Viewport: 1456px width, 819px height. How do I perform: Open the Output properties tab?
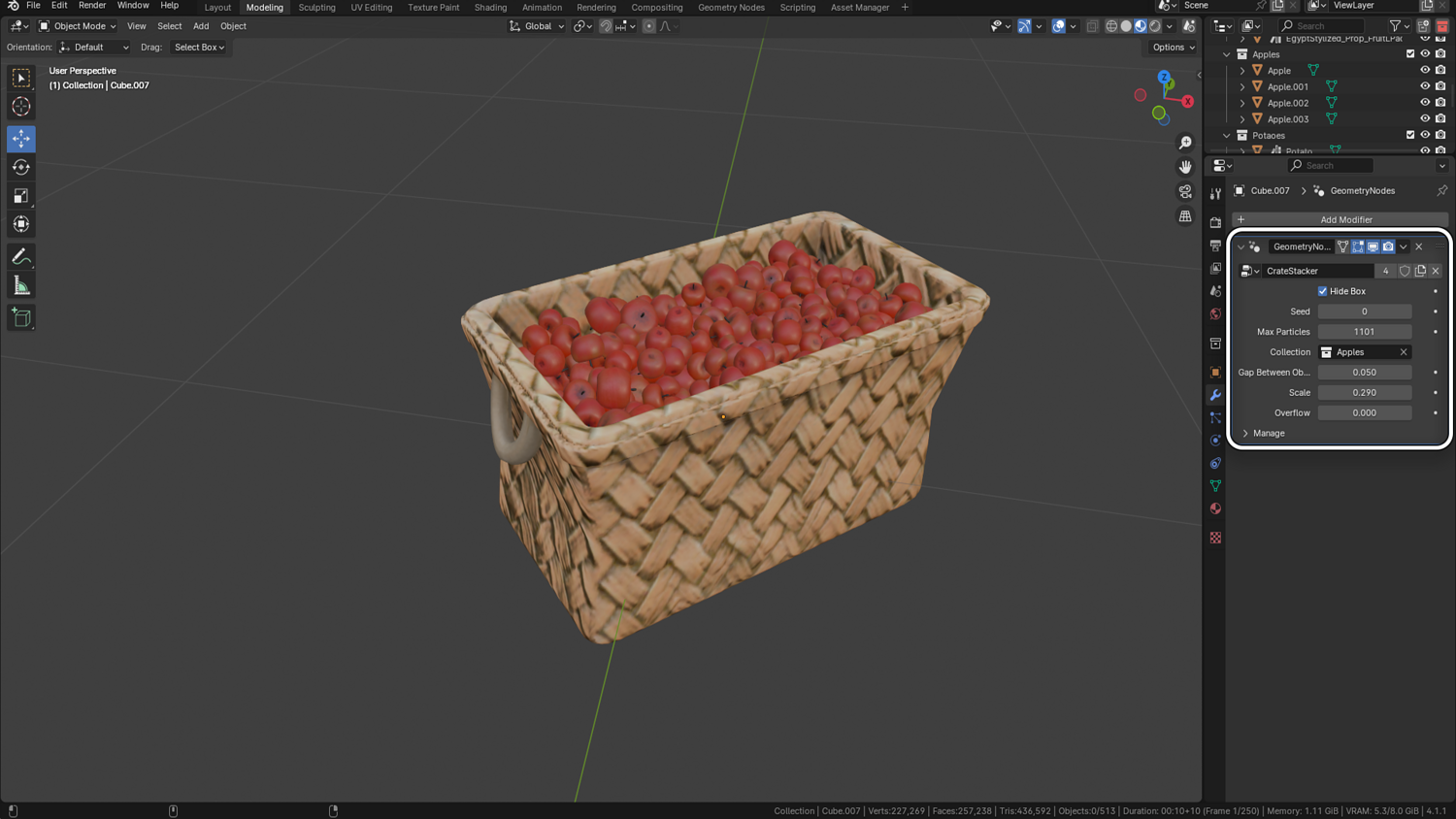(x=1215, y=246)
